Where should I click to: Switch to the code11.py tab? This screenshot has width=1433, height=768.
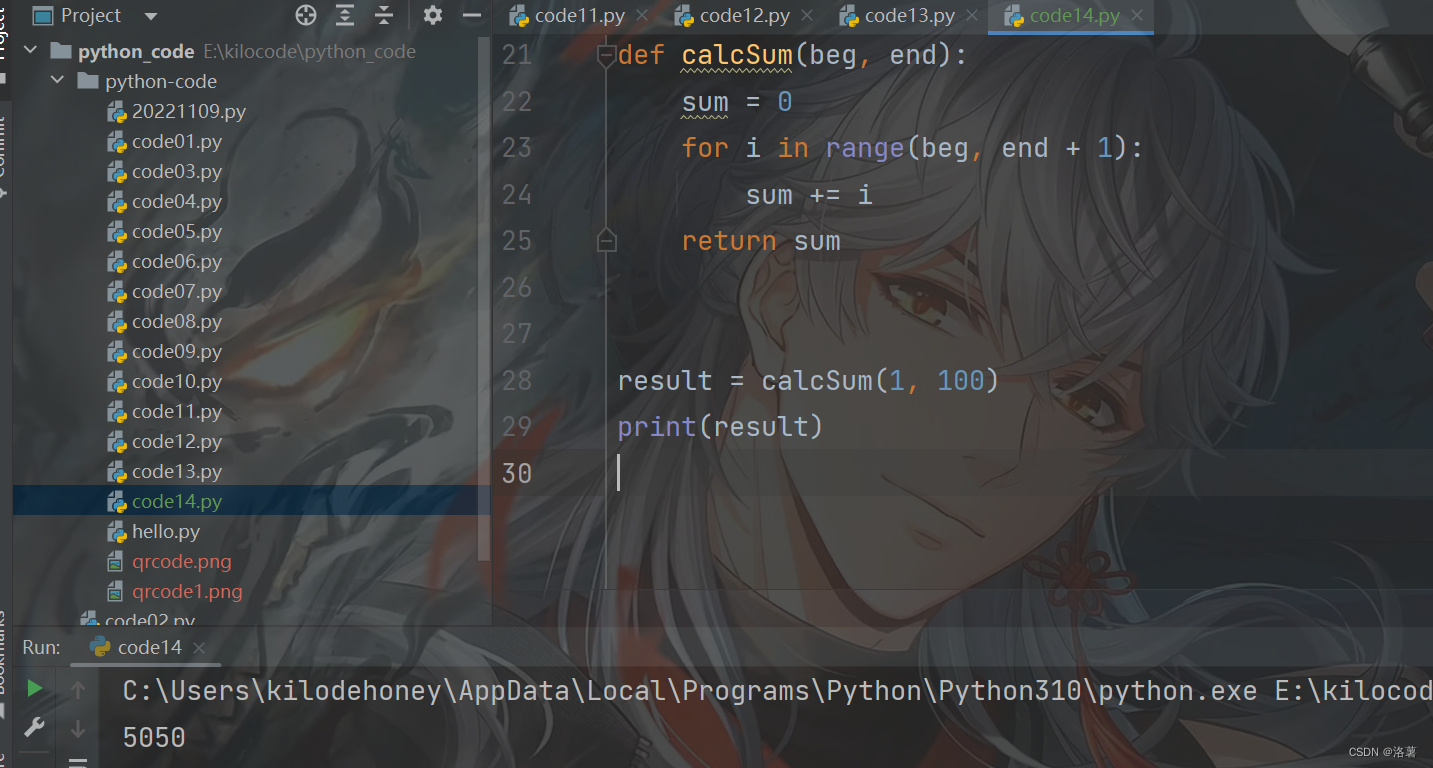[x=579, y=16]
